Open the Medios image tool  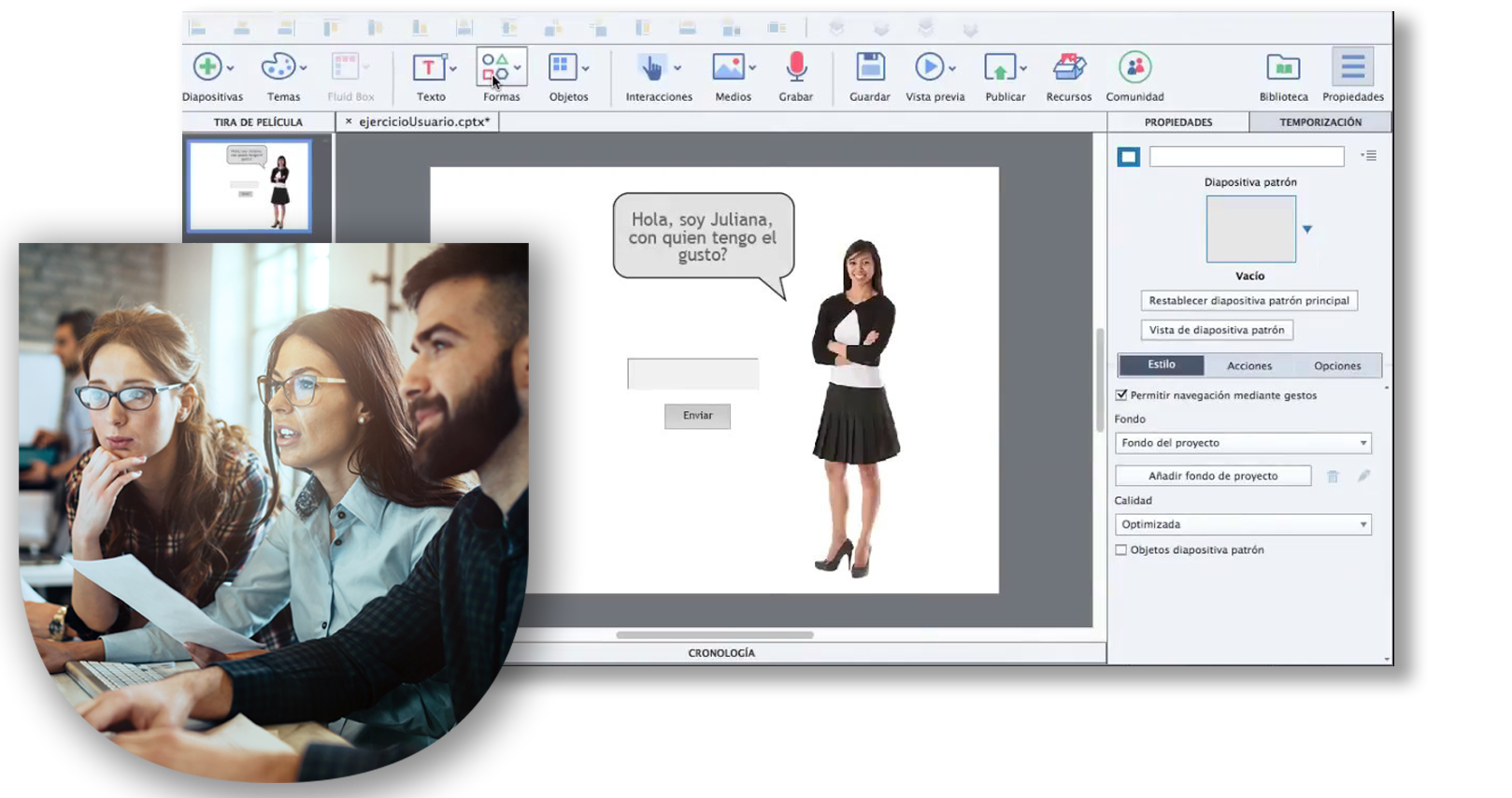(728, 67)
